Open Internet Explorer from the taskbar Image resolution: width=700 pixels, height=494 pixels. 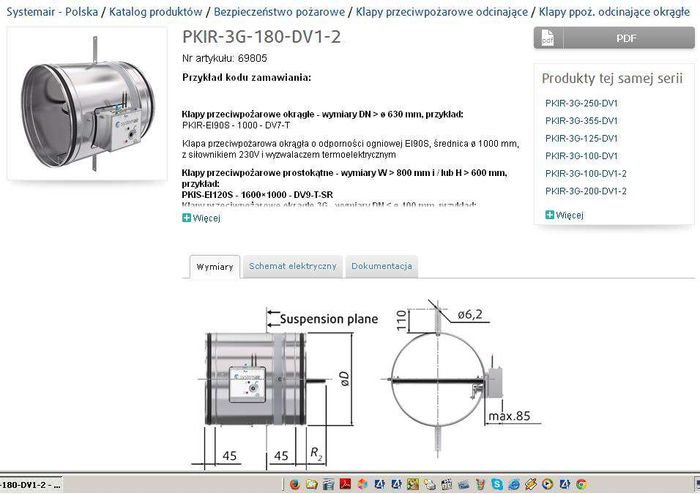click(514, 484)
